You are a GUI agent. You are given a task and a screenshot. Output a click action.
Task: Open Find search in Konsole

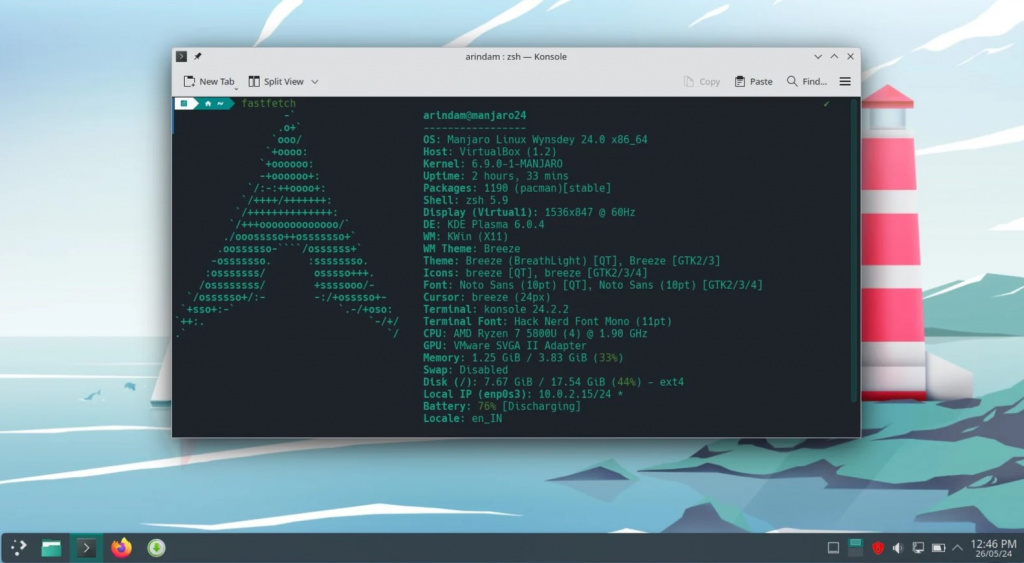807,82
